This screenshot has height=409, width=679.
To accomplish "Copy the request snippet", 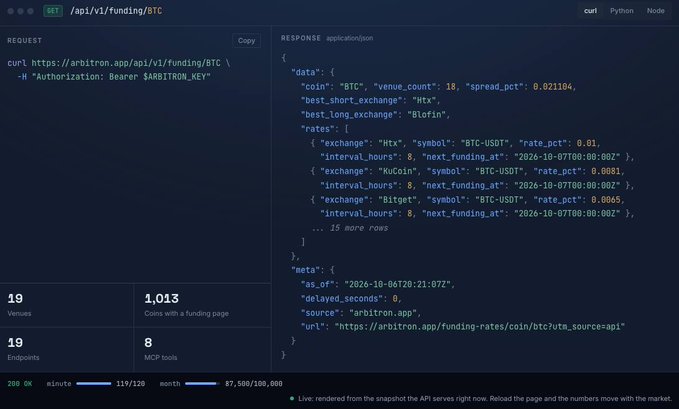I will click(246, 40).
